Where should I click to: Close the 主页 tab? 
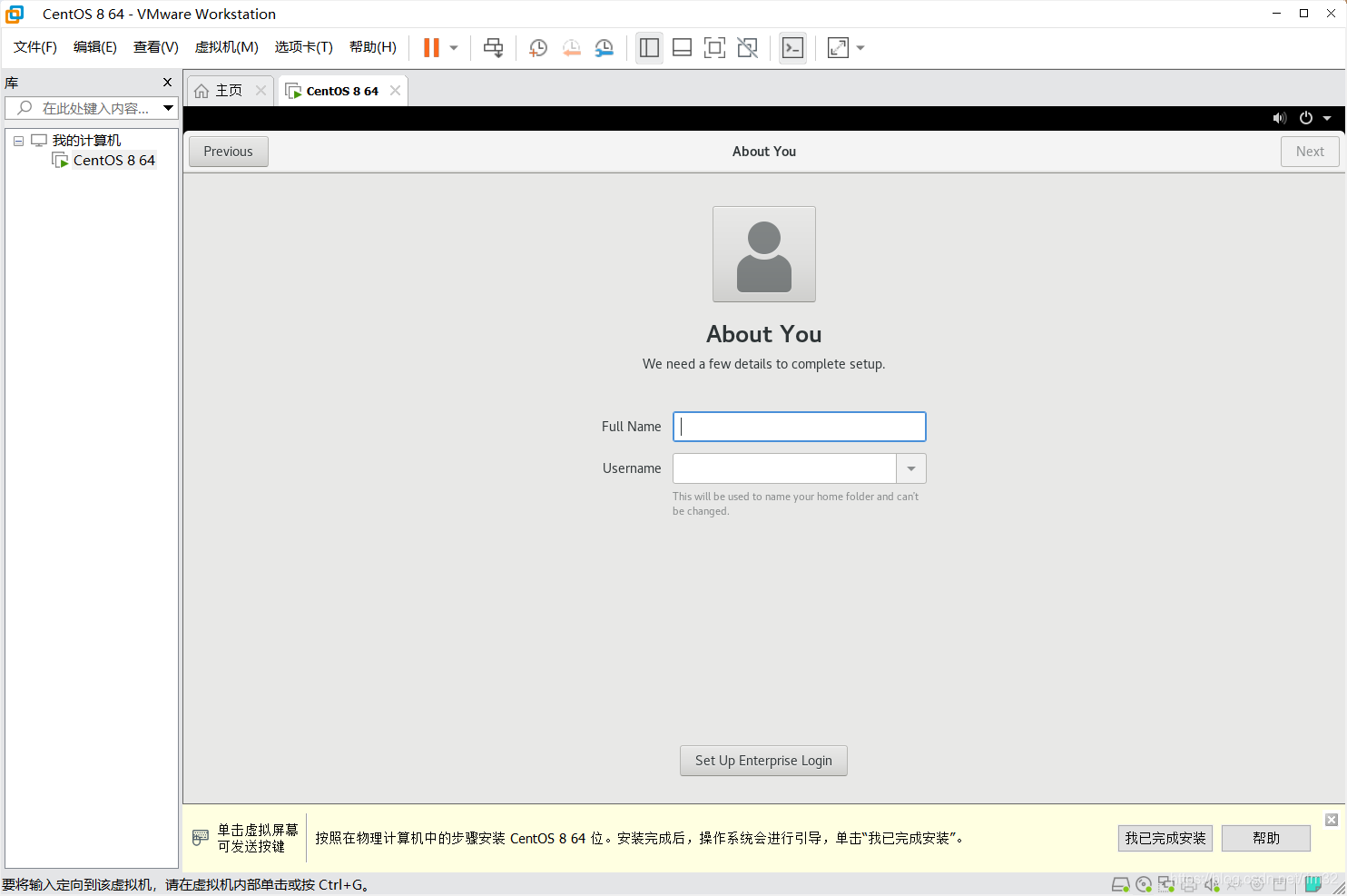coord(261,91)
